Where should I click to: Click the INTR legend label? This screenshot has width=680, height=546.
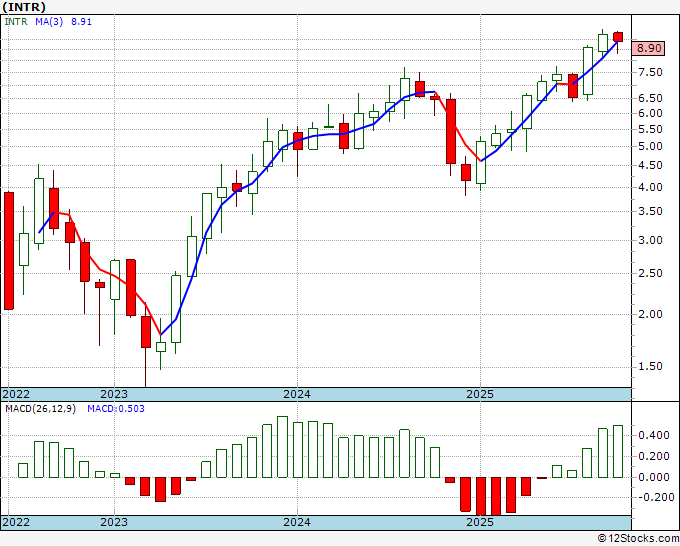(x=16, y=22)
